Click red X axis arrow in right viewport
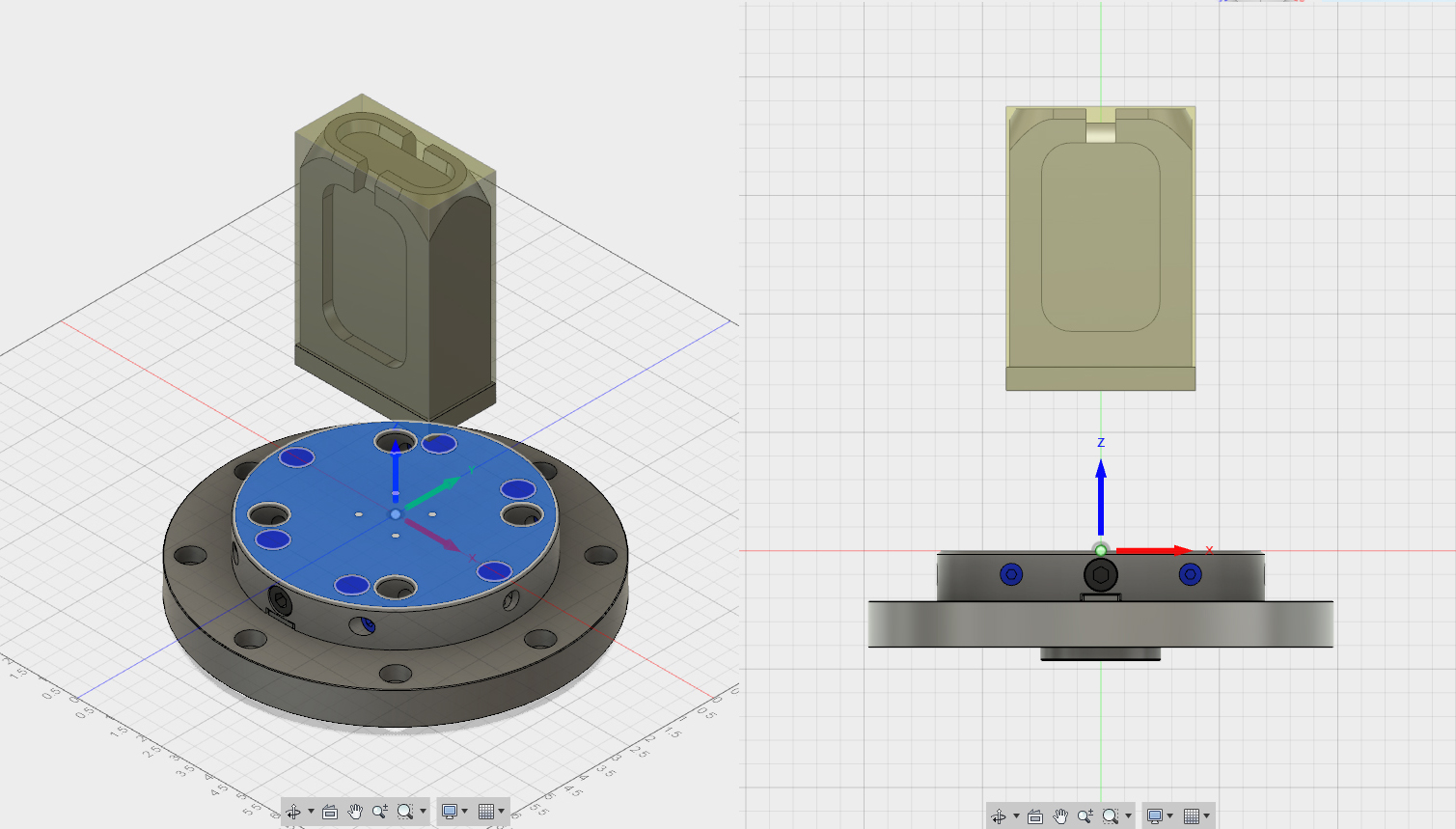Viewport: 1456px width, 829px height. [1155, 551]
